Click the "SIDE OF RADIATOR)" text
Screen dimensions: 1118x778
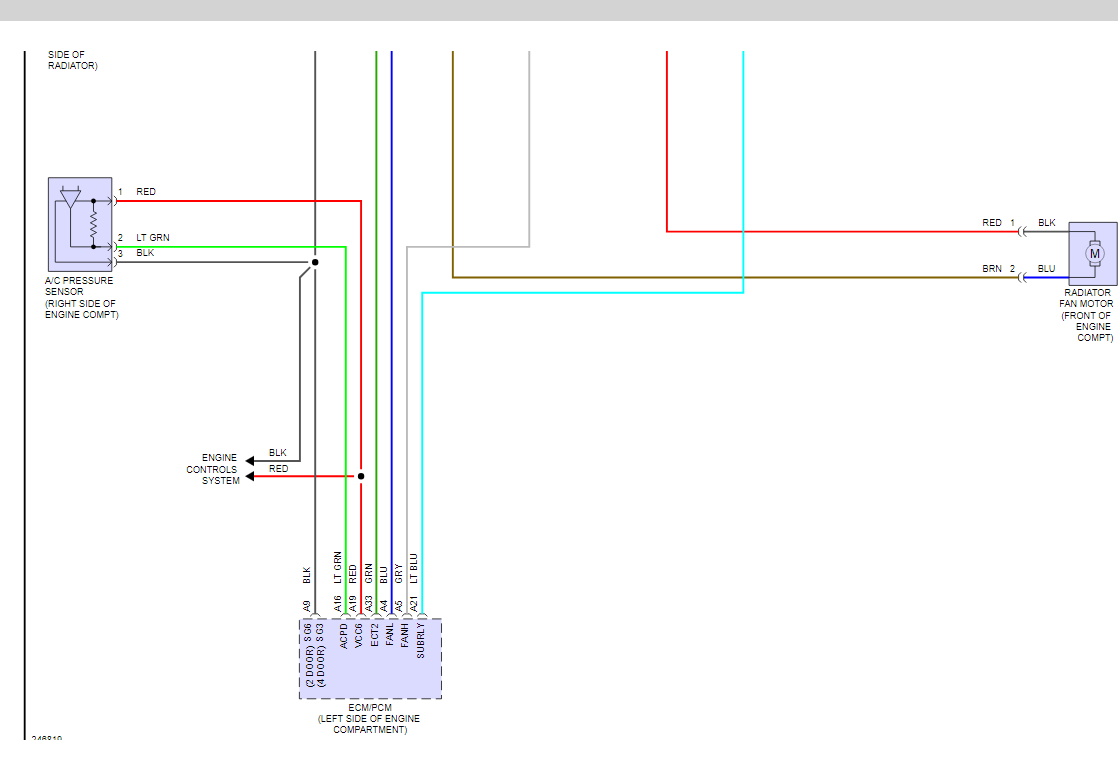coord(73,60)
